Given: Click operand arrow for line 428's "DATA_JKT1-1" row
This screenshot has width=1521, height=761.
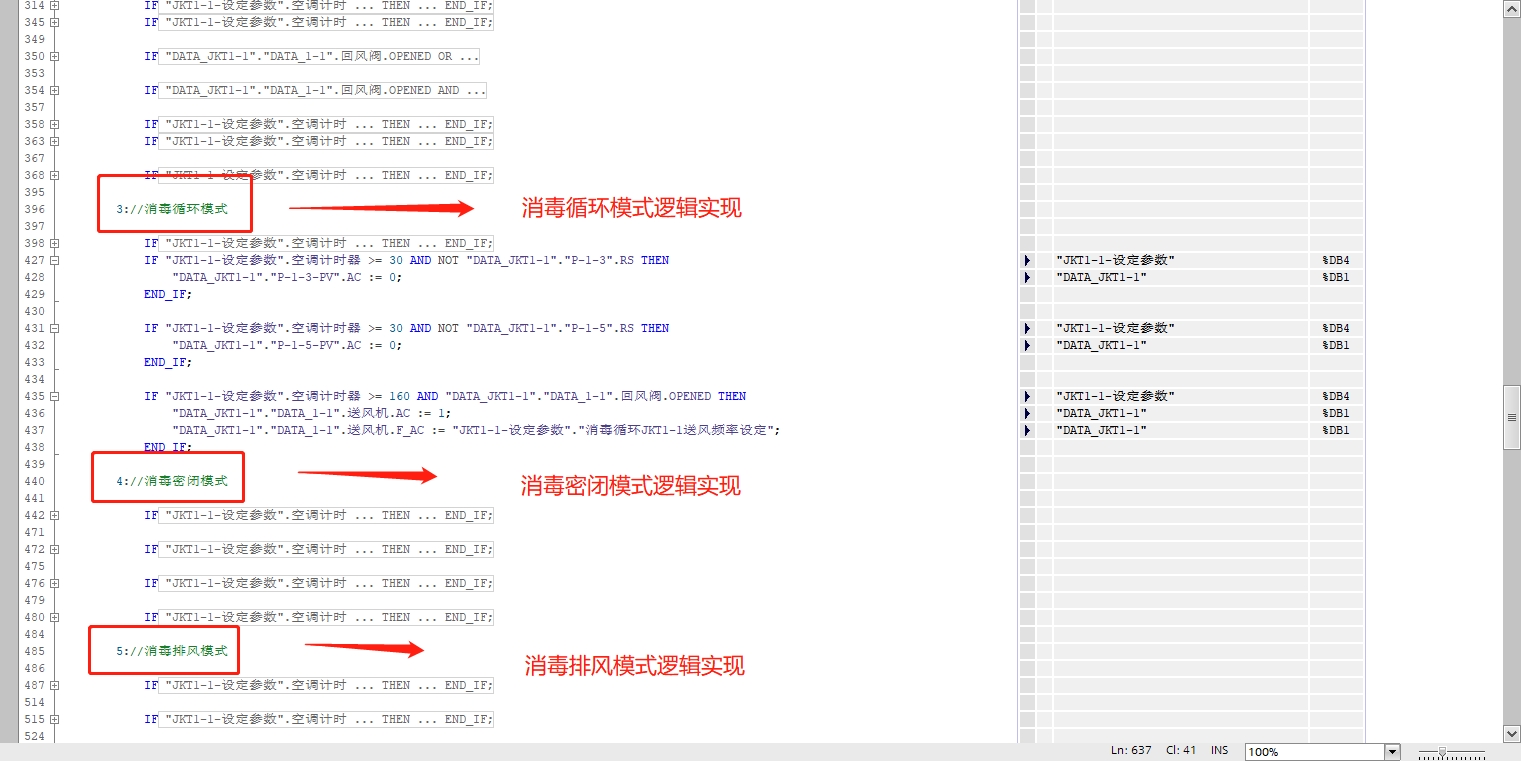Looking at the screenshot, I should pos(1027,277).
